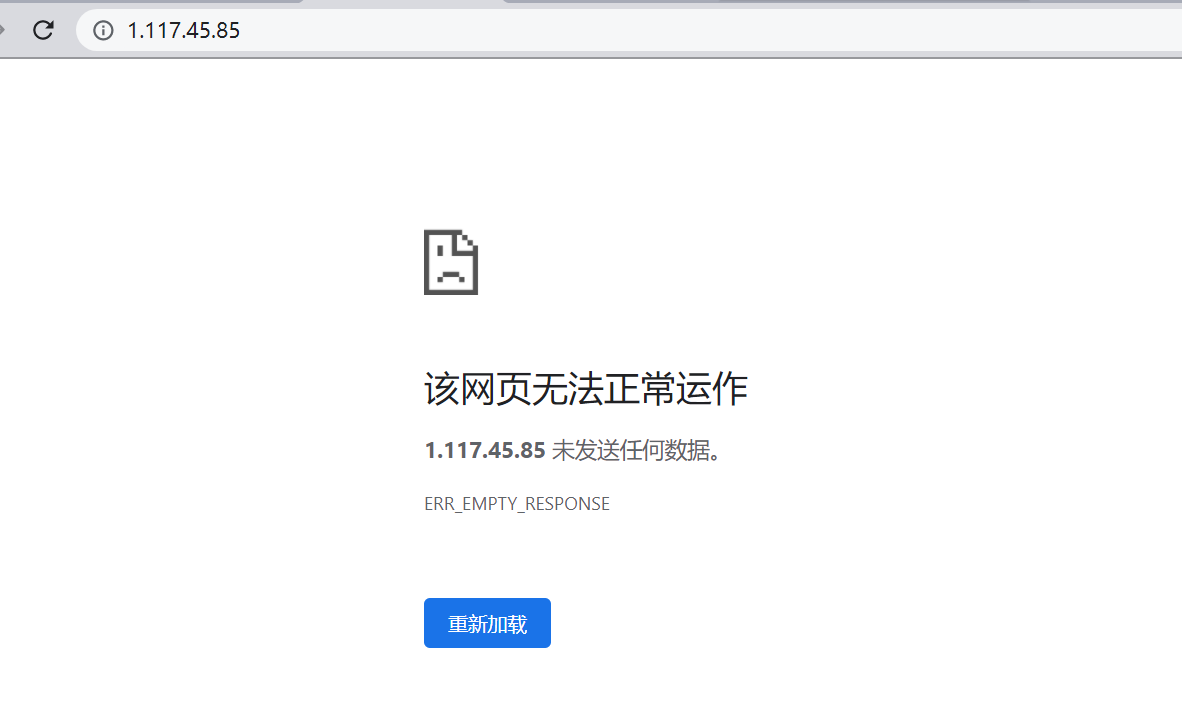The width and height of the screenshot is (1182, 718).
Task: Click the letter i inside the circled info icon
Action: click(x=103, y=30)
